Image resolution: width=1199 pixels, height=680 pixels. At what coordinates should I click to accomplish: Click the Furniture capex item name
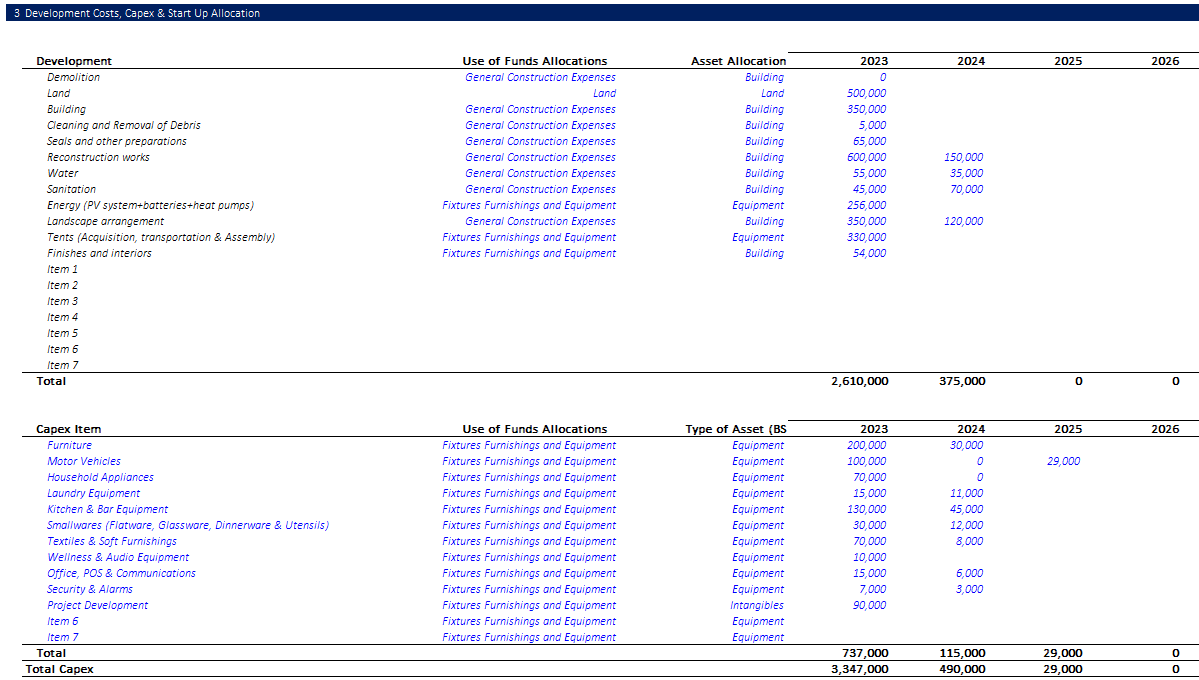point(69,445)
